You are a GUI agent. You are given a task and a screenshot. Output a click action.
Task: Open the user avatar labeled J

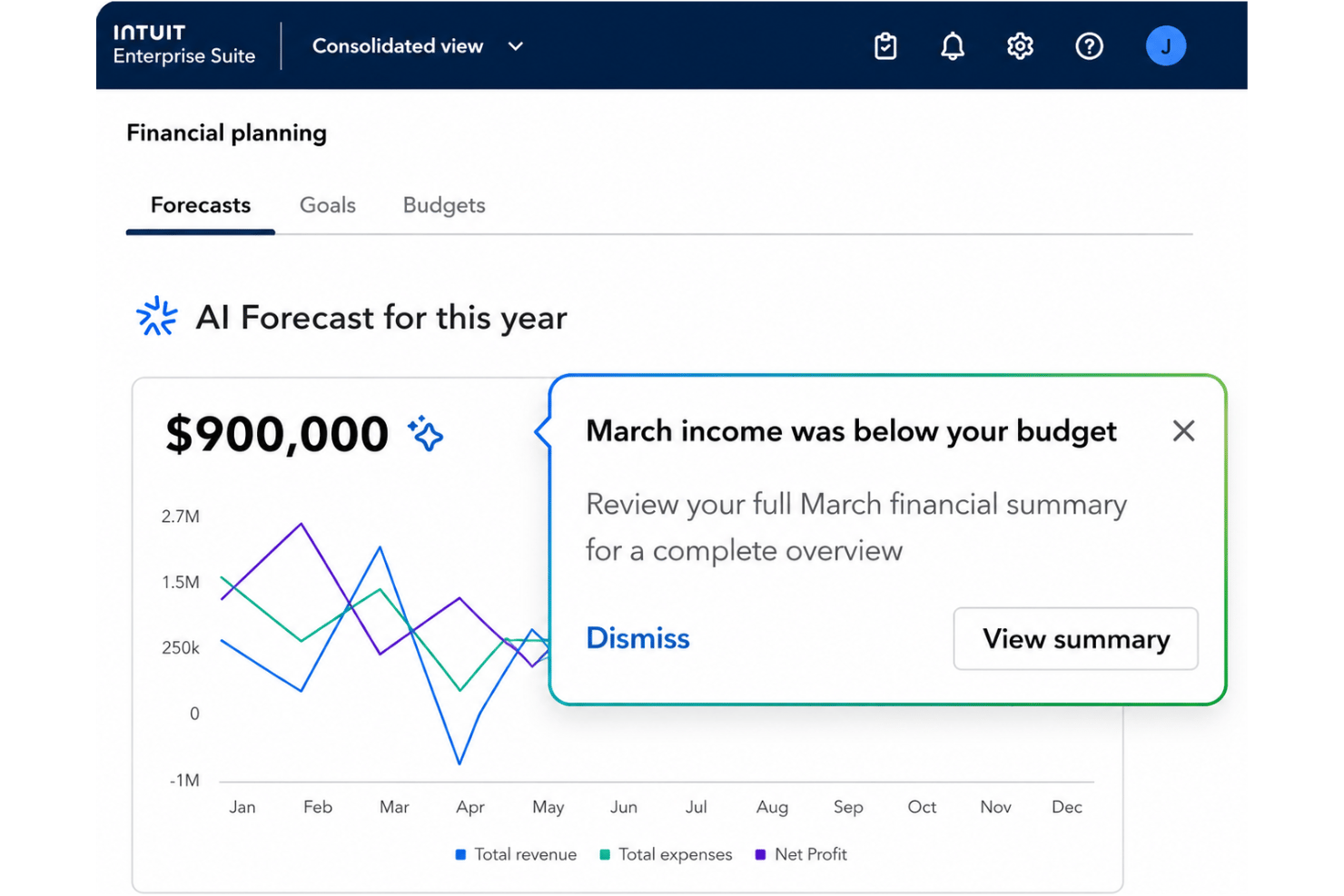point(1166,46)
